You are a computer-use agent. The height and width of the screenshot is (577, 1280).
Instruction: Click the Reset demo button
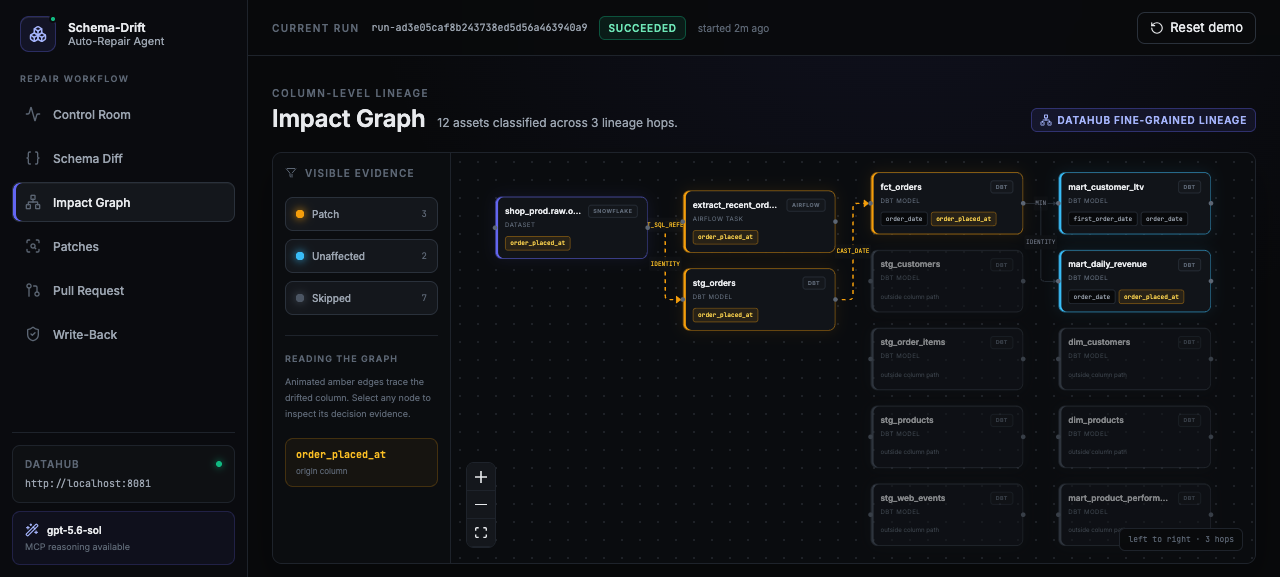[1196, 28]
